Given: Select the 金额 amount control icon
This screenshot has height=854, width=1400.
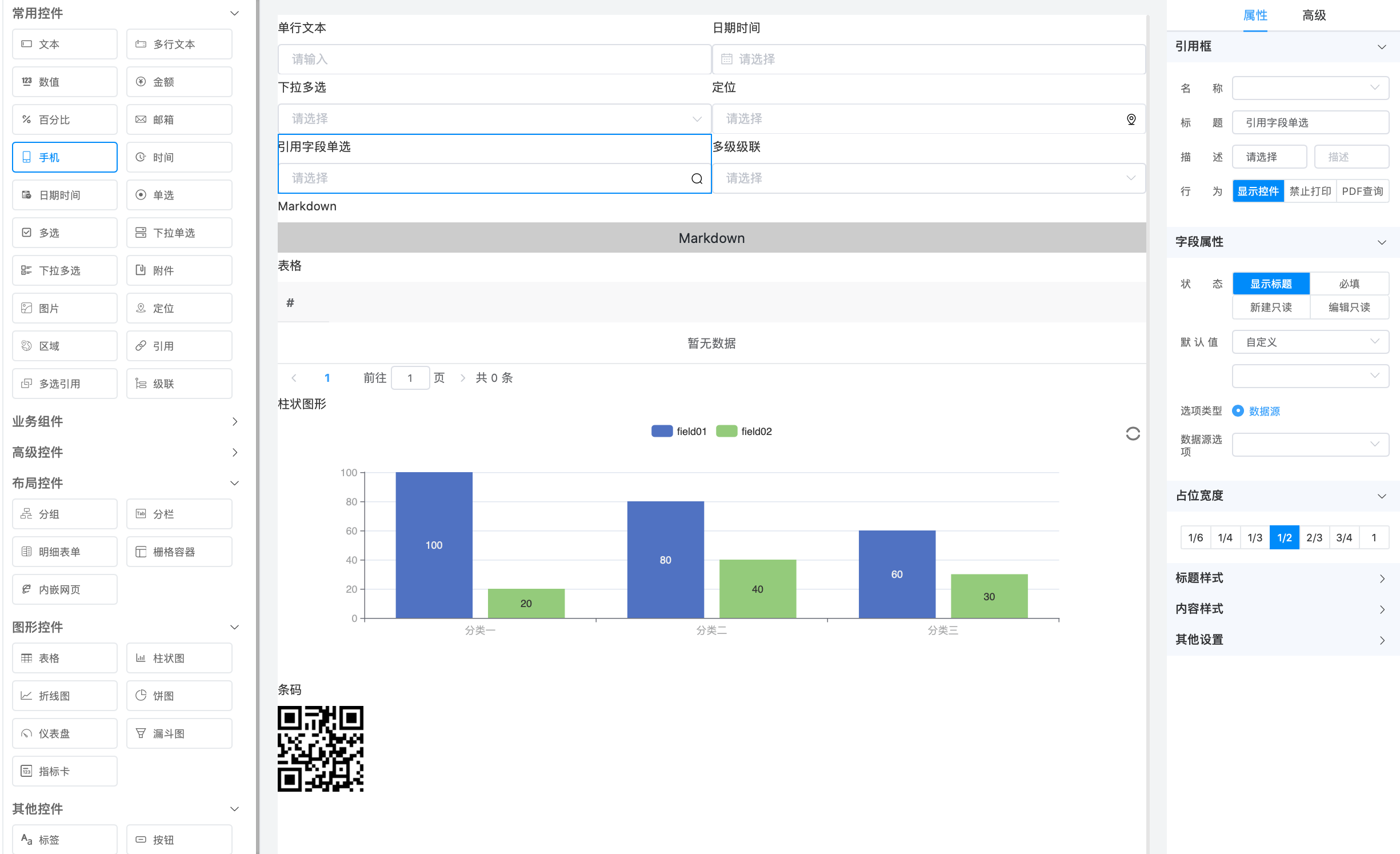Looking at the screenshot, I should point(141,82).
